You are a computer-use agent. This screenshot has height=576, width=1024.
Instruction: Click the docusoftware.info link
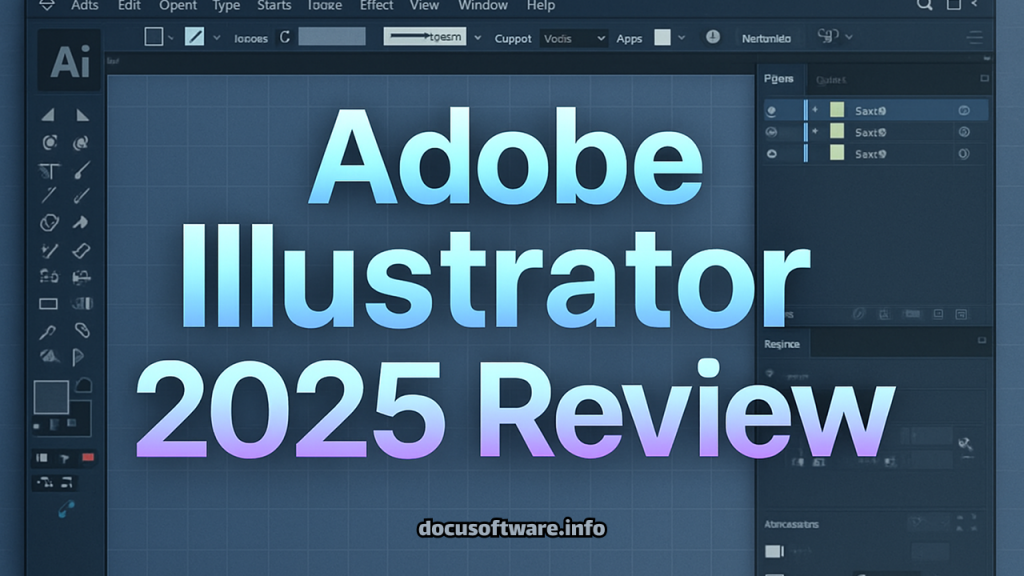pyautogui.click(x=512, y=527)
